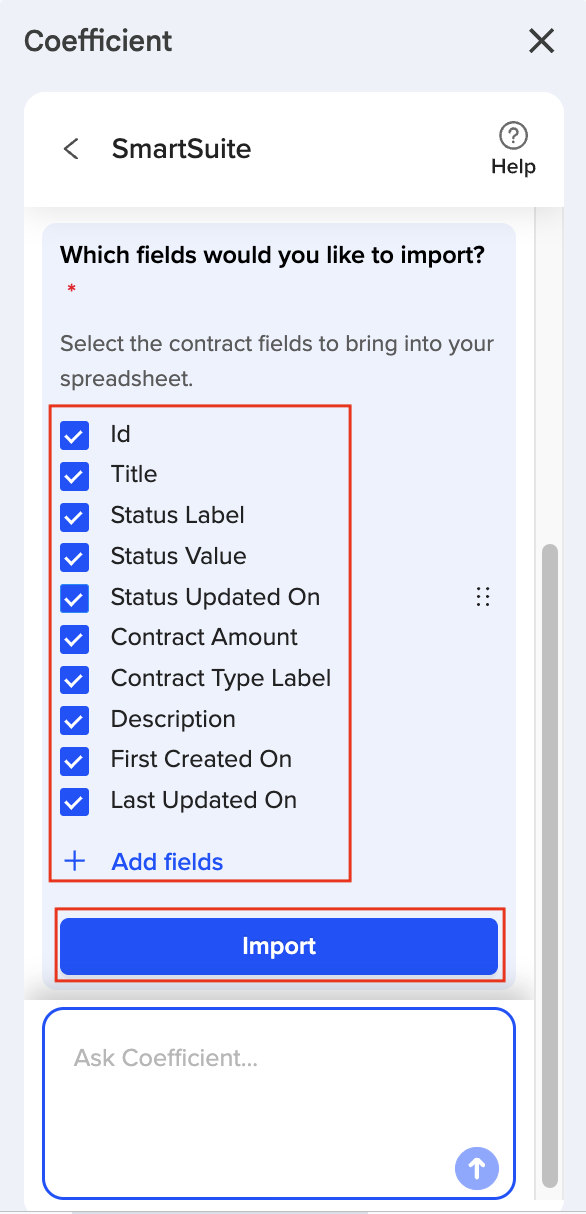The height and width of the screenshot is (1214, 586).
Task: Close the Coefficient sidebar panel
Action: point(541,41)
